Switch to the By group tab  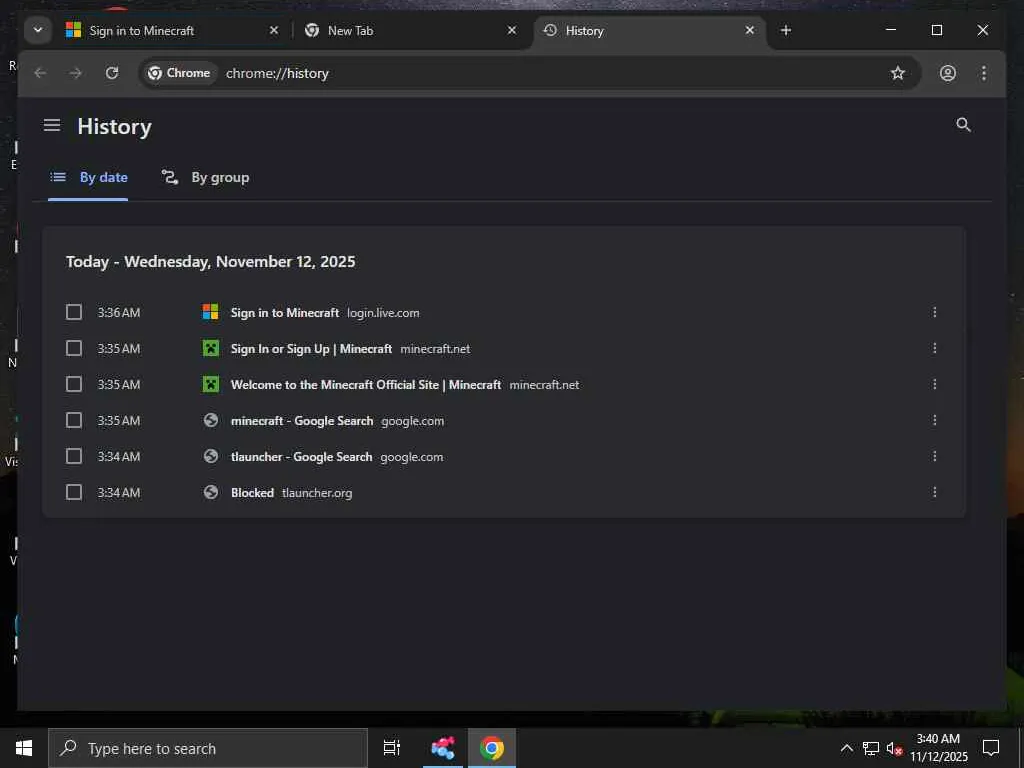pos(206,178)
